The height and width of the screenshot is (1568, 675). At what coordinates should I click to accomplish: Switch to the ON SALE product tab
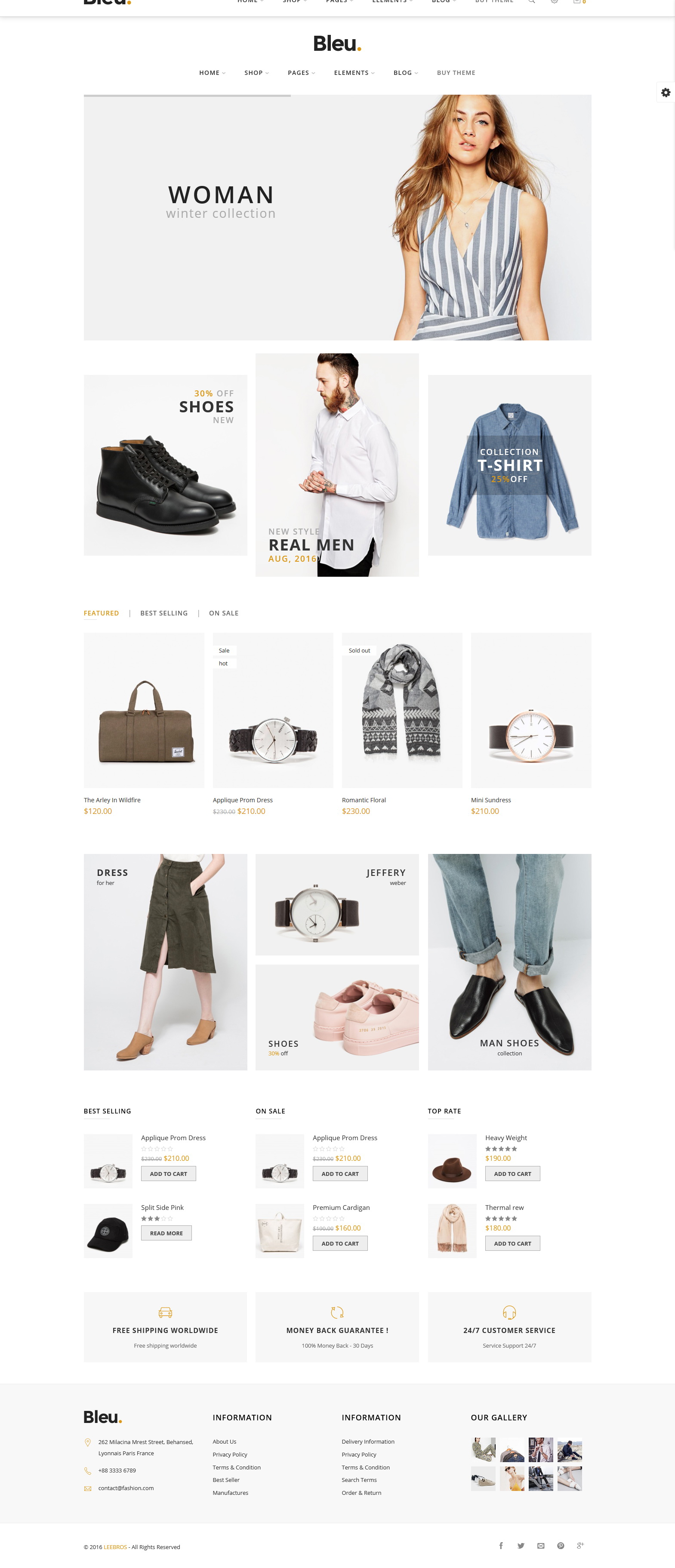[x=223, y=613]
